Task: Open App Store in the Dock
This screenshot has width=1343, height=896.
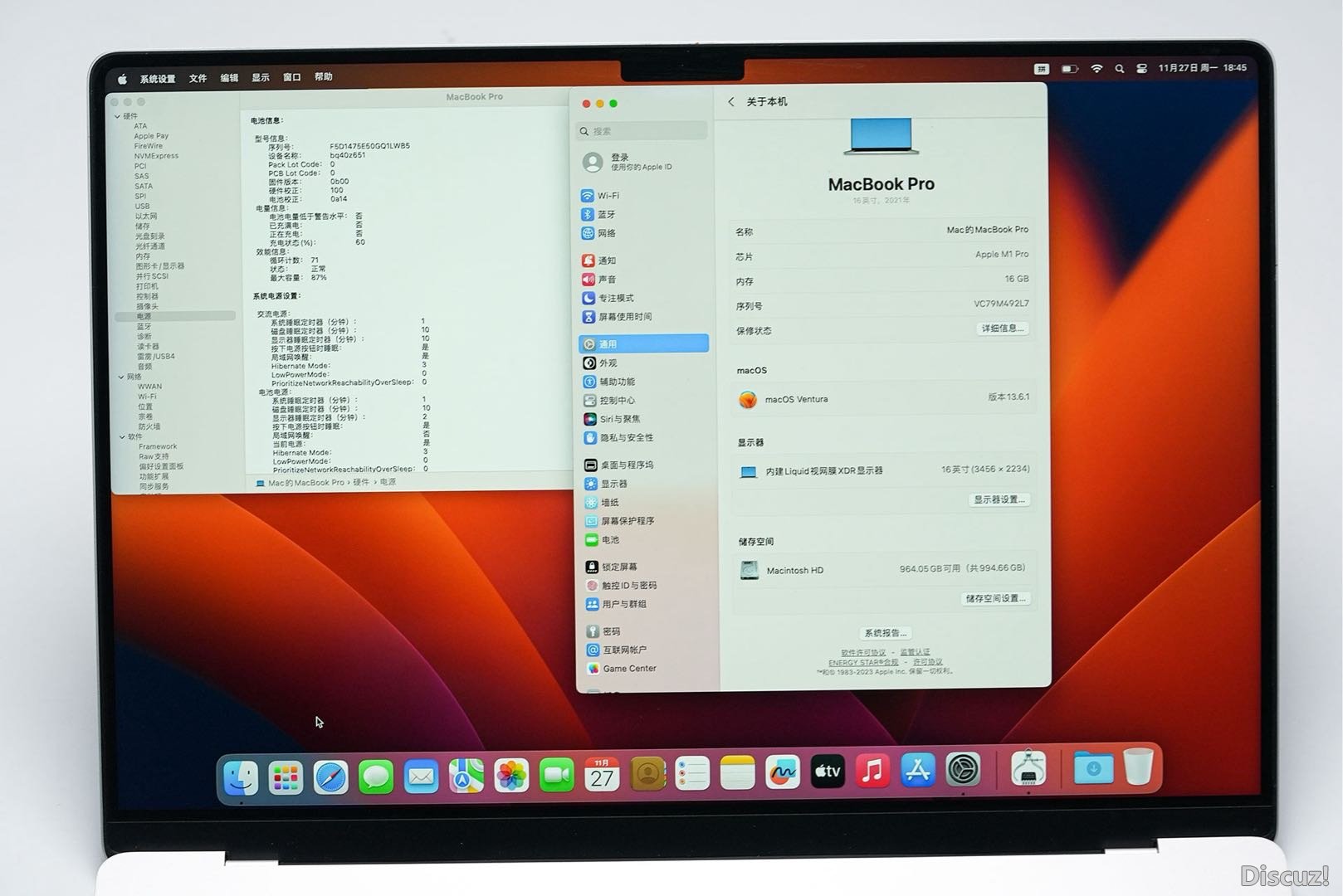Action: (918, 771)
